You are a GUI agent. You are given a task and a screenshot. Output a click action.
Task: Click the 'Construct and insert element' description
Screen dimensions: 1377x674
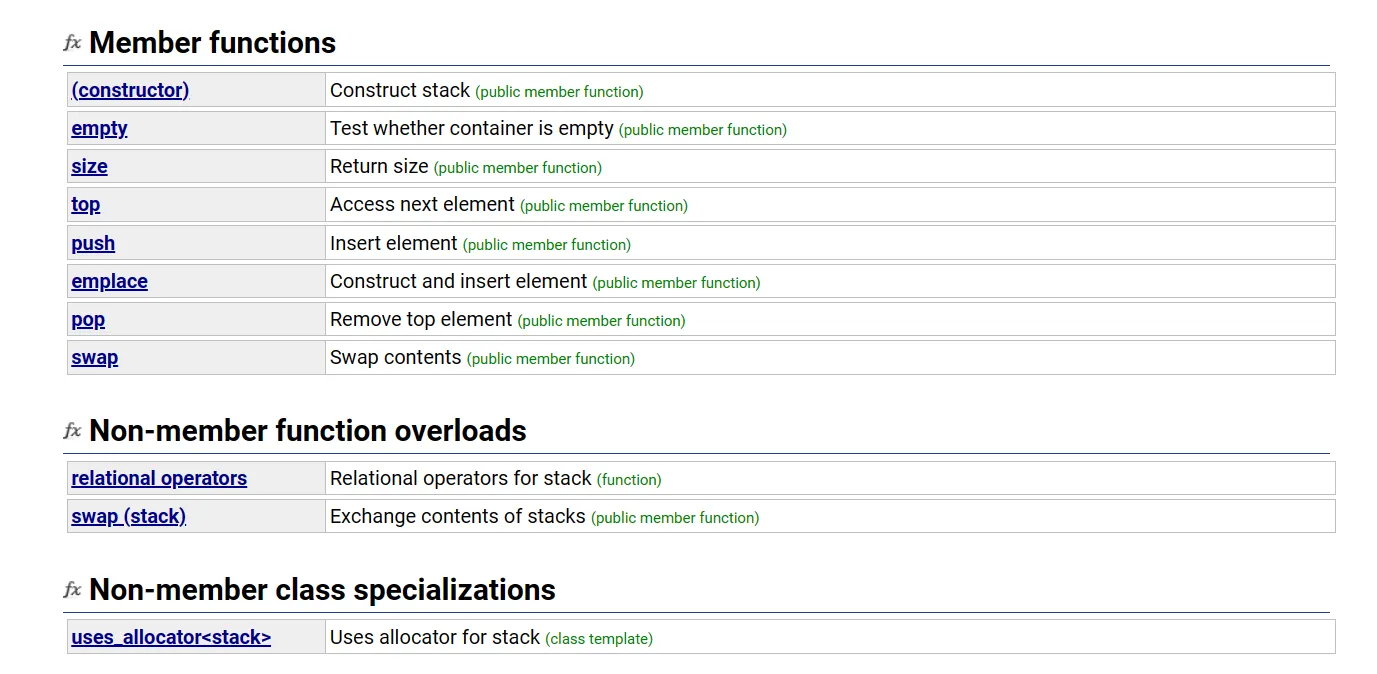click(x=458, y=281)
